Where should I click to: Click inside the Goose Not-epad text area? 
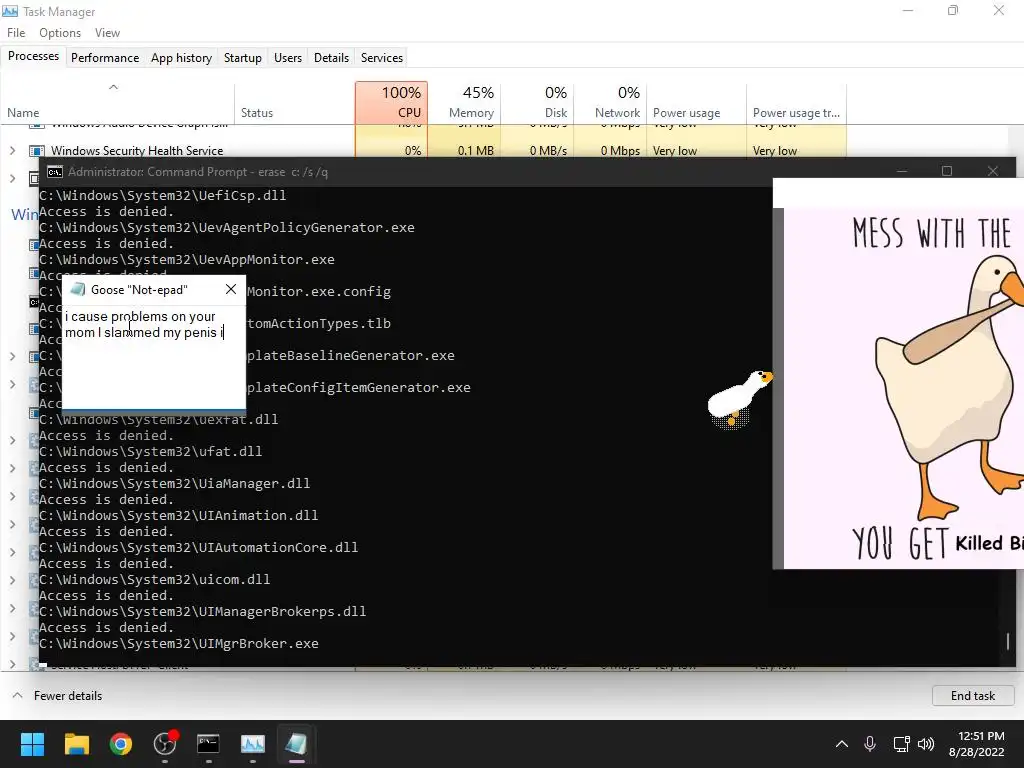[x=154, y=356]
